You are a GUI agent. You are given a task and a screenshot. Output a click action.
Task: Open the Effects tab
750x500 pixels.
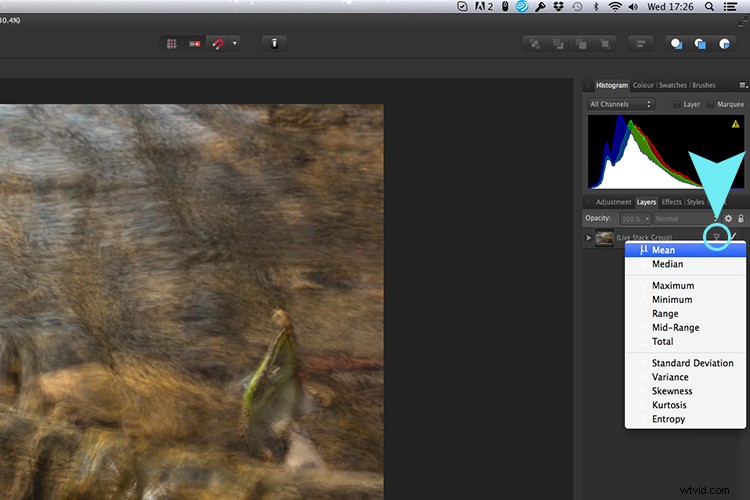coord(671,202)
